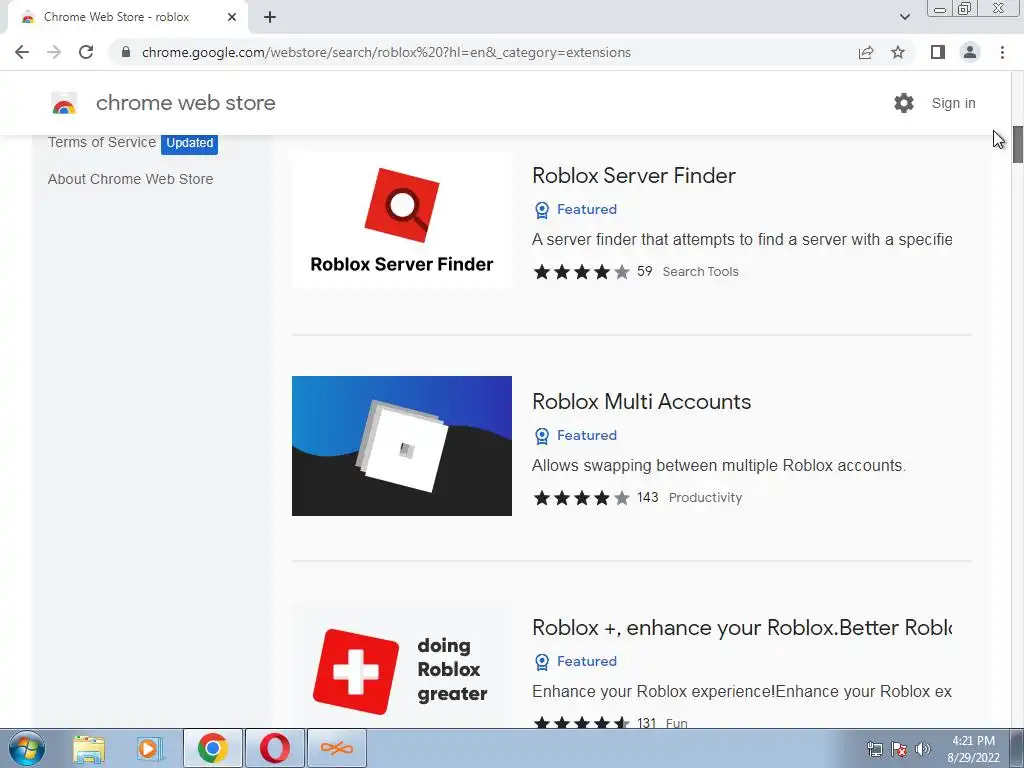Open the web store settings gear
The image size is (1024, 768).
(904, 103)
